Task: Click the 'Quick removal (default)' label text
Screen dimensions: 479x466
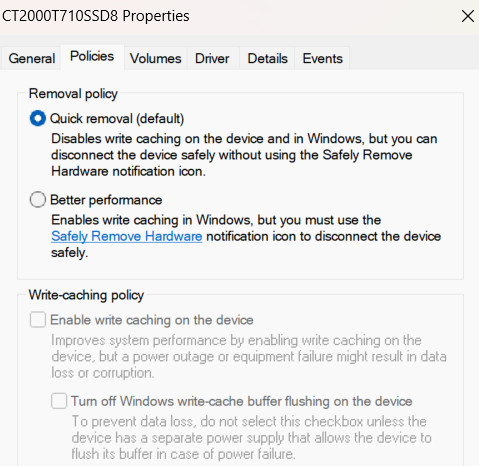Action: coord(117,119)
